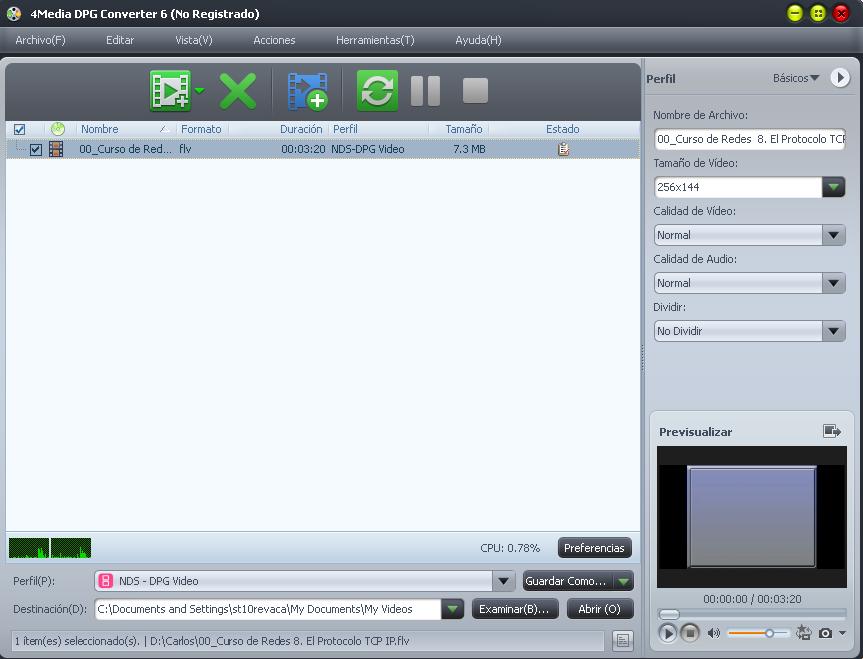This screenshot has height=659, width=863.
Task: Sort by Duración column header
Action: (301, 129)
